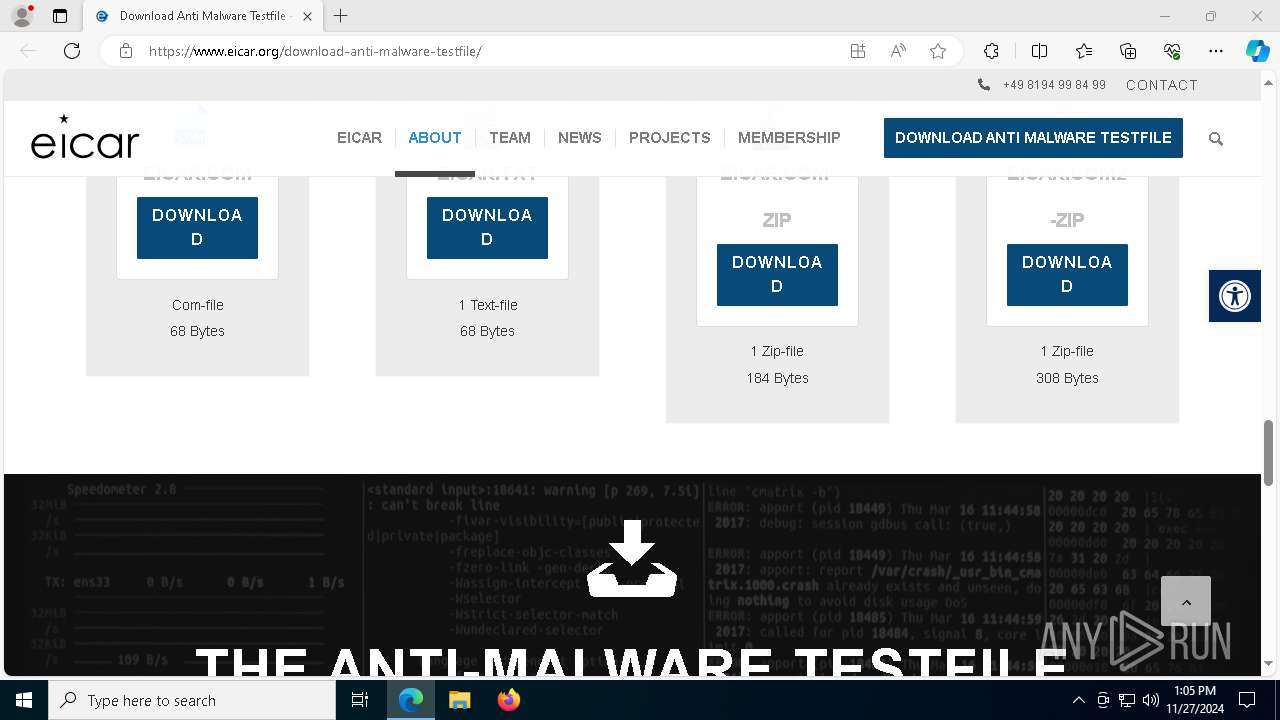Screen dimensions: 1280x720
Task: Open the tab actions menu icon
Action: [60, 16]
